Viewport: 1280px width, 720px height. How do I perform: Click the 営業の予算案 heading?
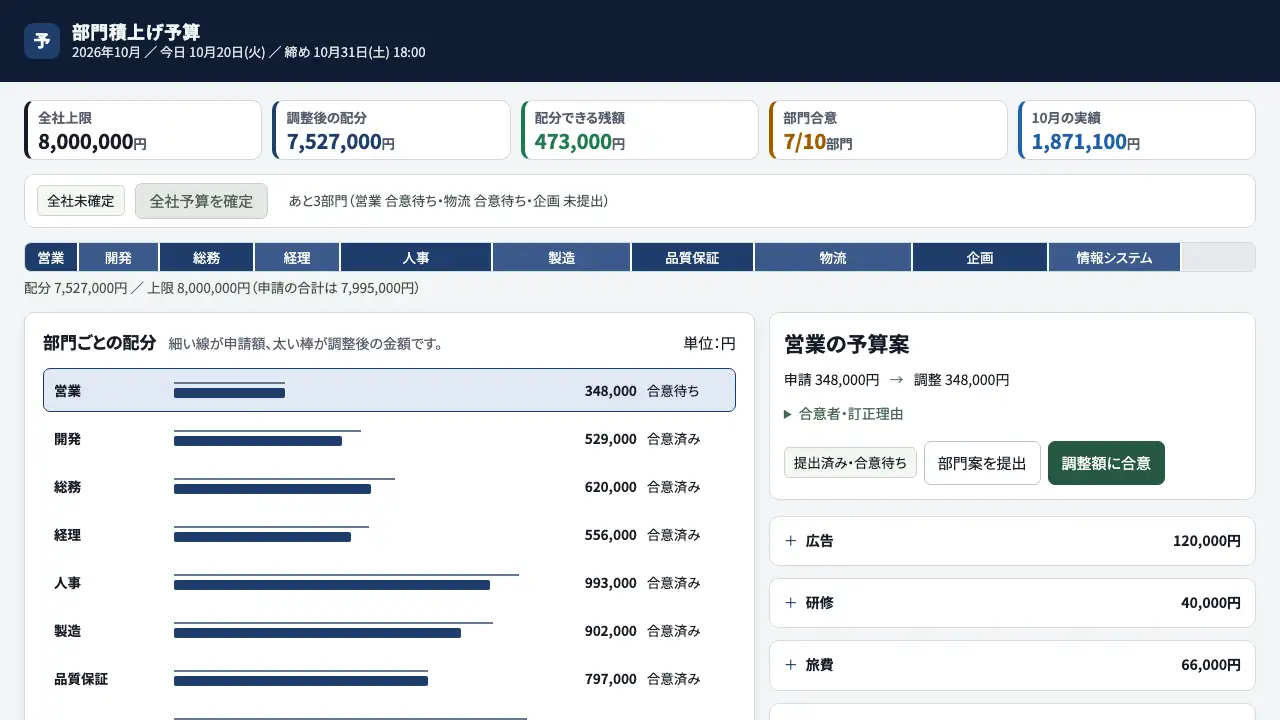point(847,344)
